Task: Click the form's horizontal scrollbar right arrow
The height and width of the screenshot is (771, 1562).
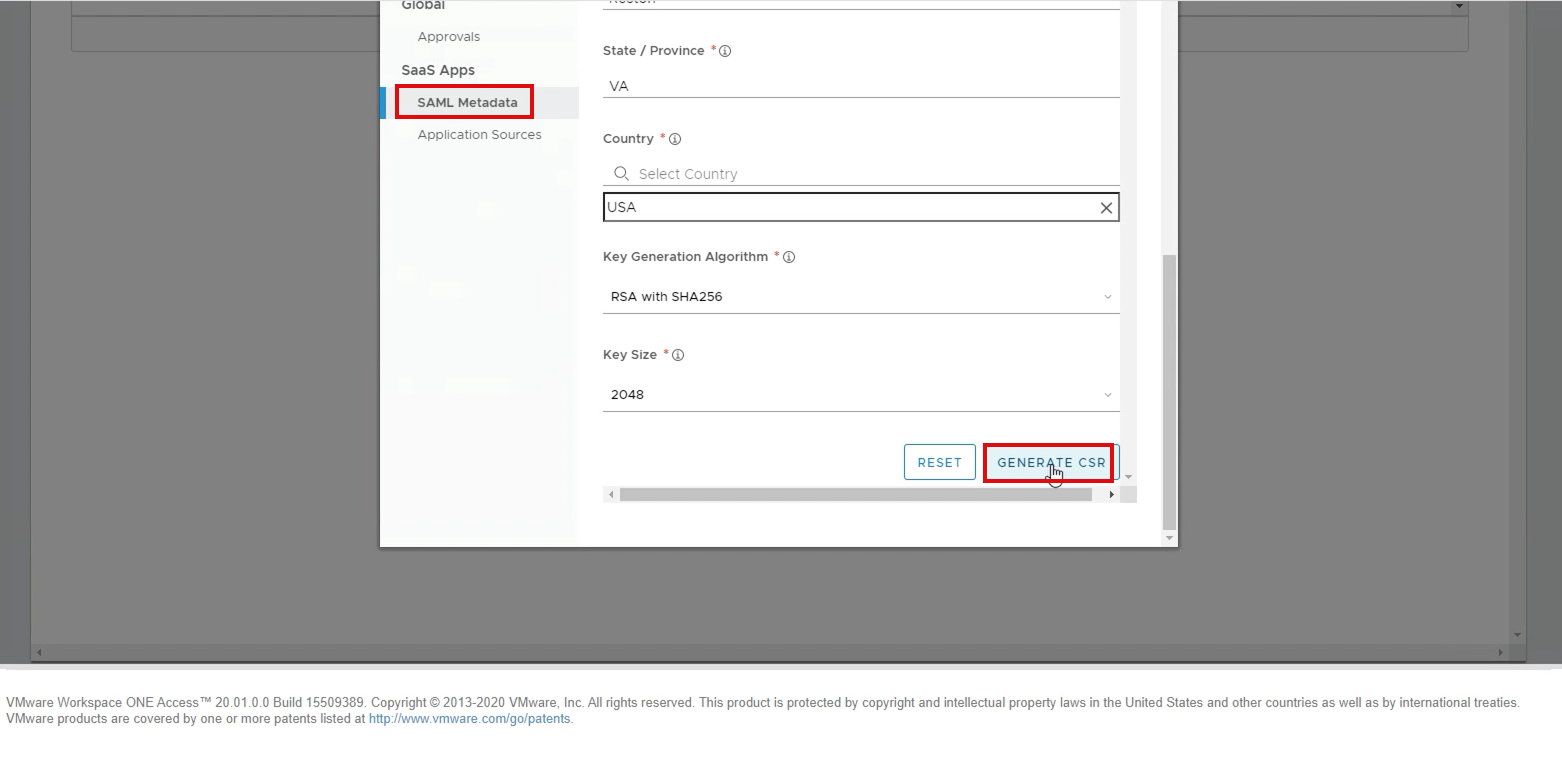Action: coord(1111,495)
